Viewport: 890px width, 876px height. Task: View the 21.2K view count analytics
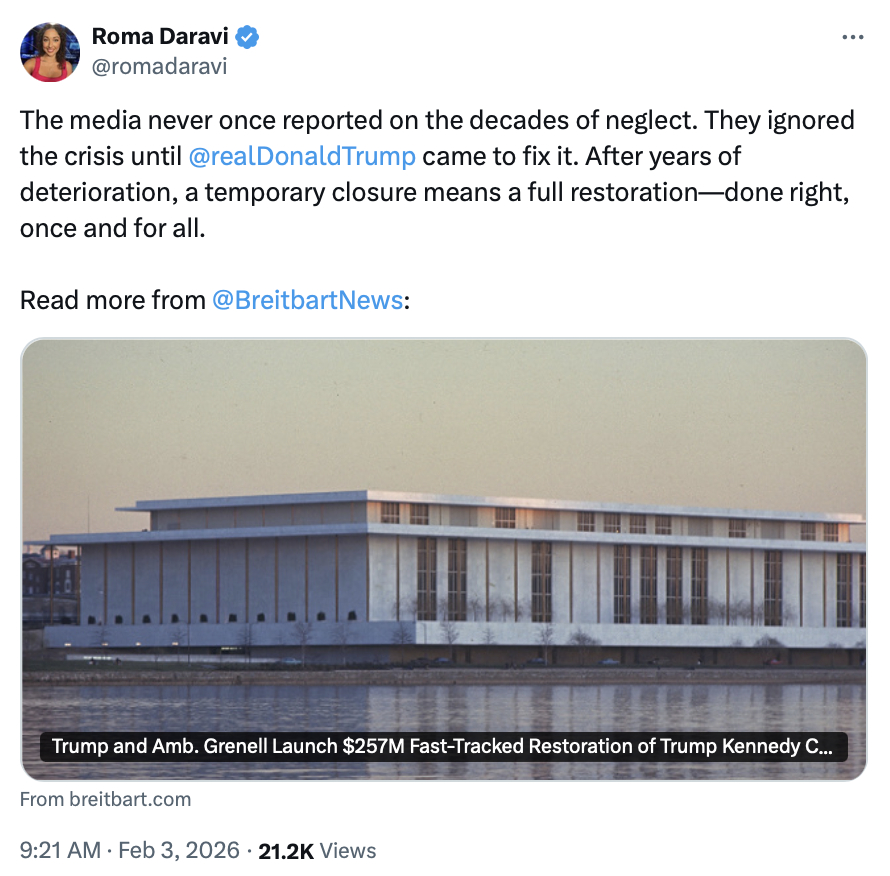286,850
